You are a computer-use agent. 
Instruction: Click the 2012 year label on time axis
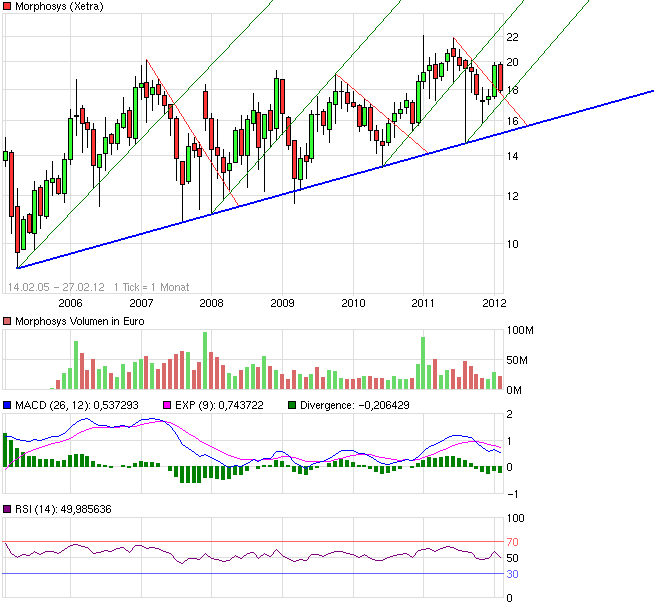click(494, 303)
